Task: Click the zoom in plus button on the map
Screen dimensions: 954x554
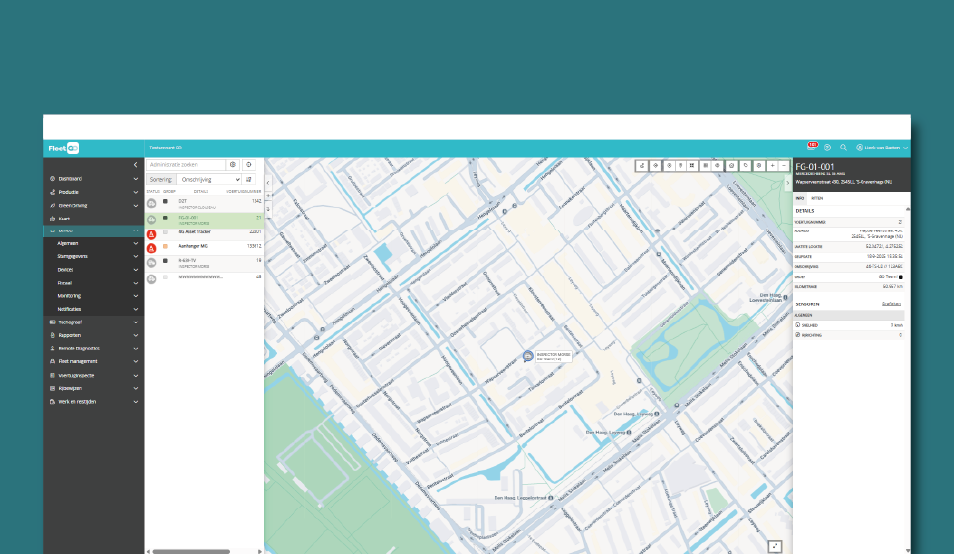Action: pyautogui.click(x=772, y=165)
